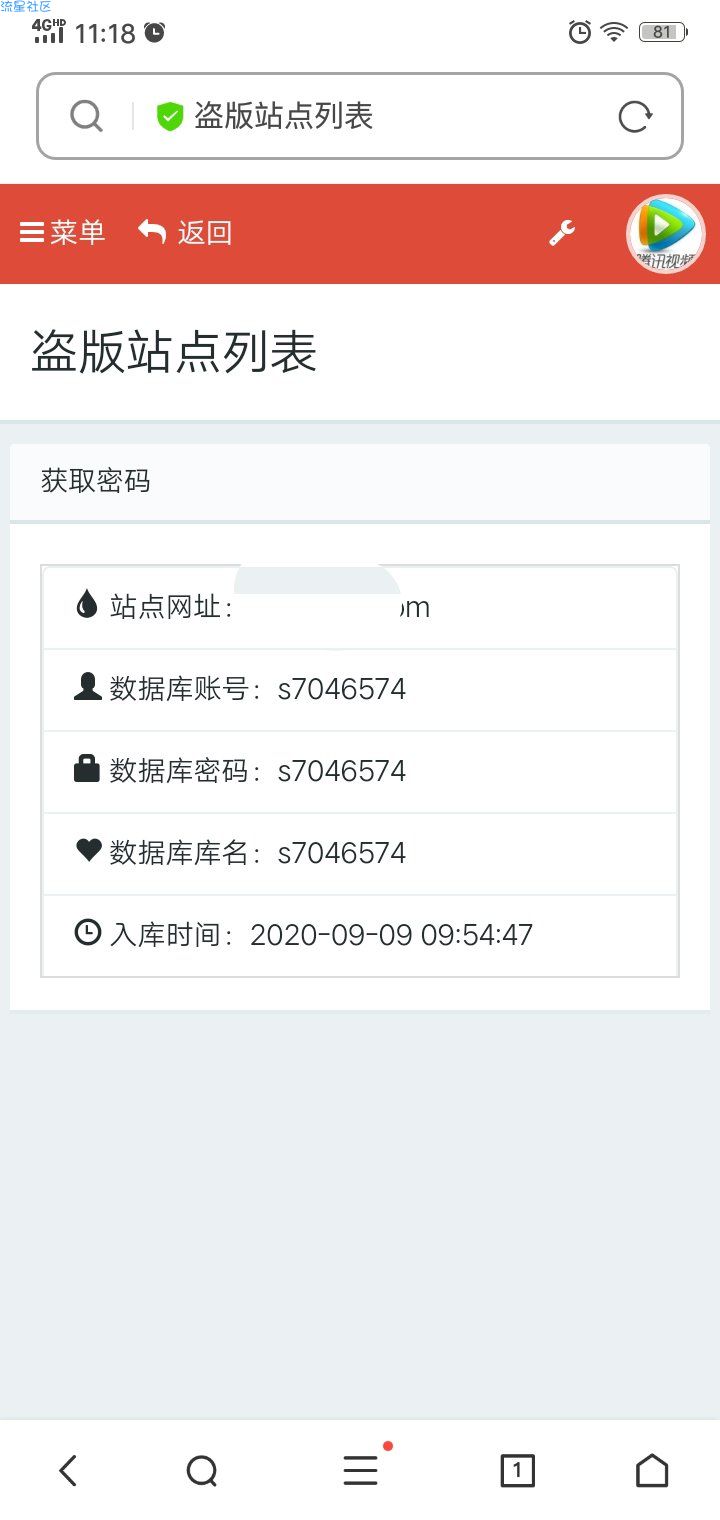
Task: Tap the heart icon beside 数据库库名
Action: (88, 850)
